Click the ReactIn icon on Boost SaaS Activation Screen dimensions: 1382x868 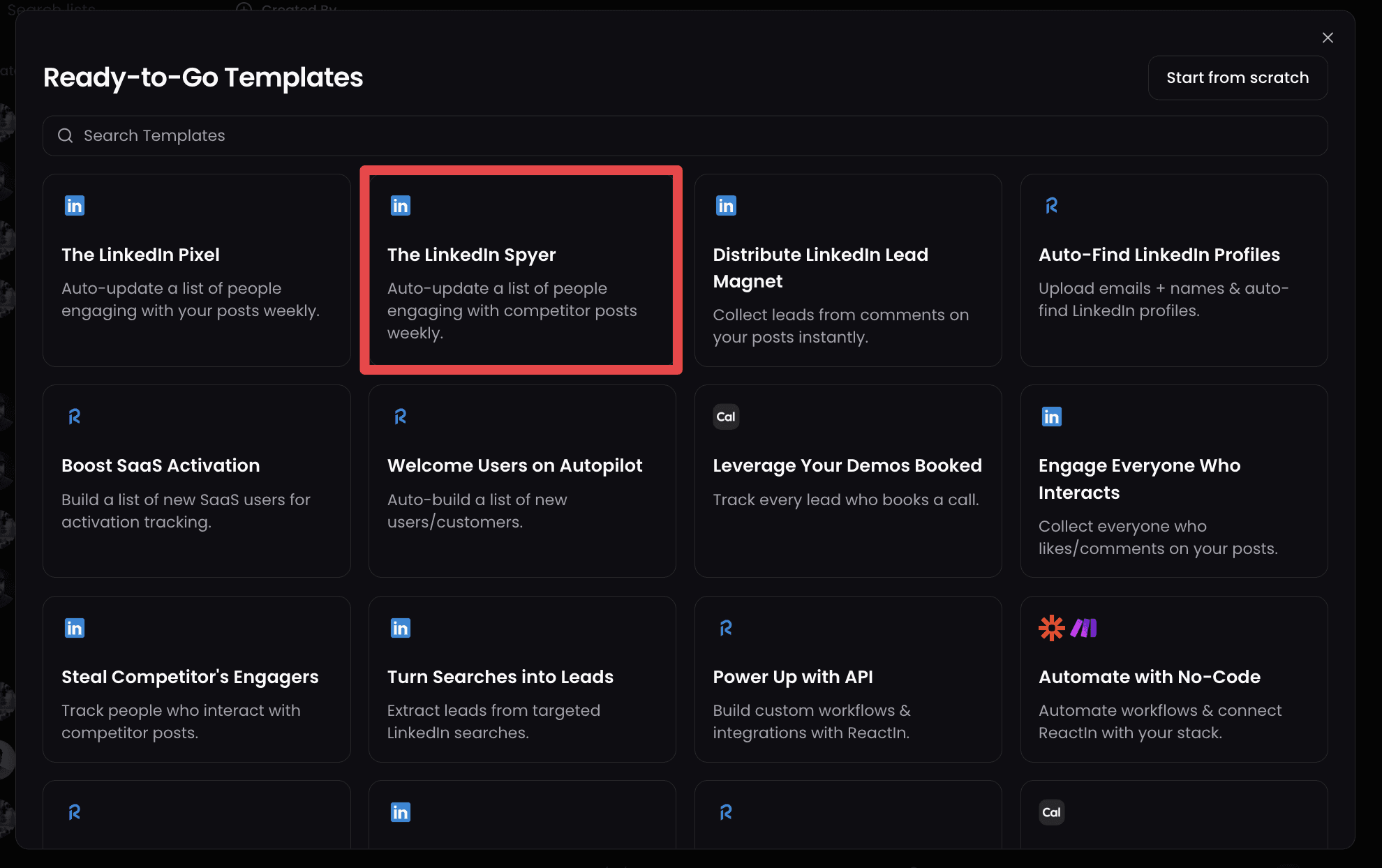click(x=74, y=417)
